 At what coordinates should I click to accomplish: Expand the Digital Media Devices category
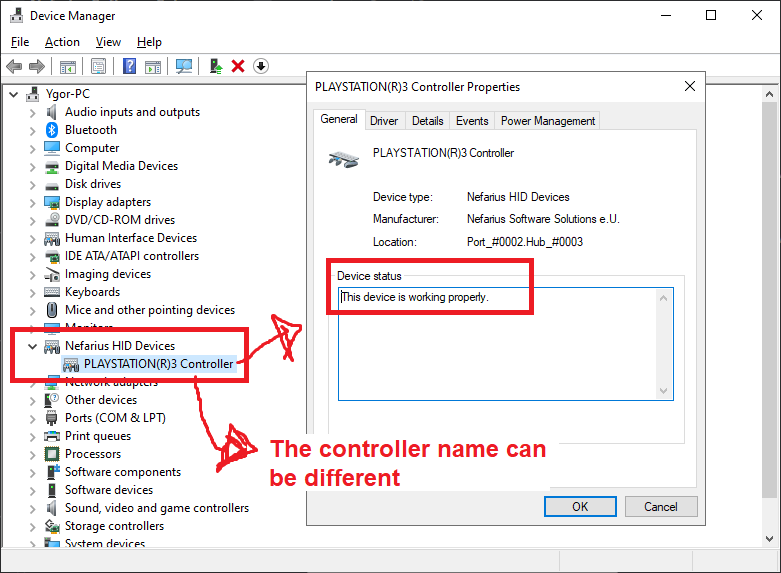(x=32, y=167)
